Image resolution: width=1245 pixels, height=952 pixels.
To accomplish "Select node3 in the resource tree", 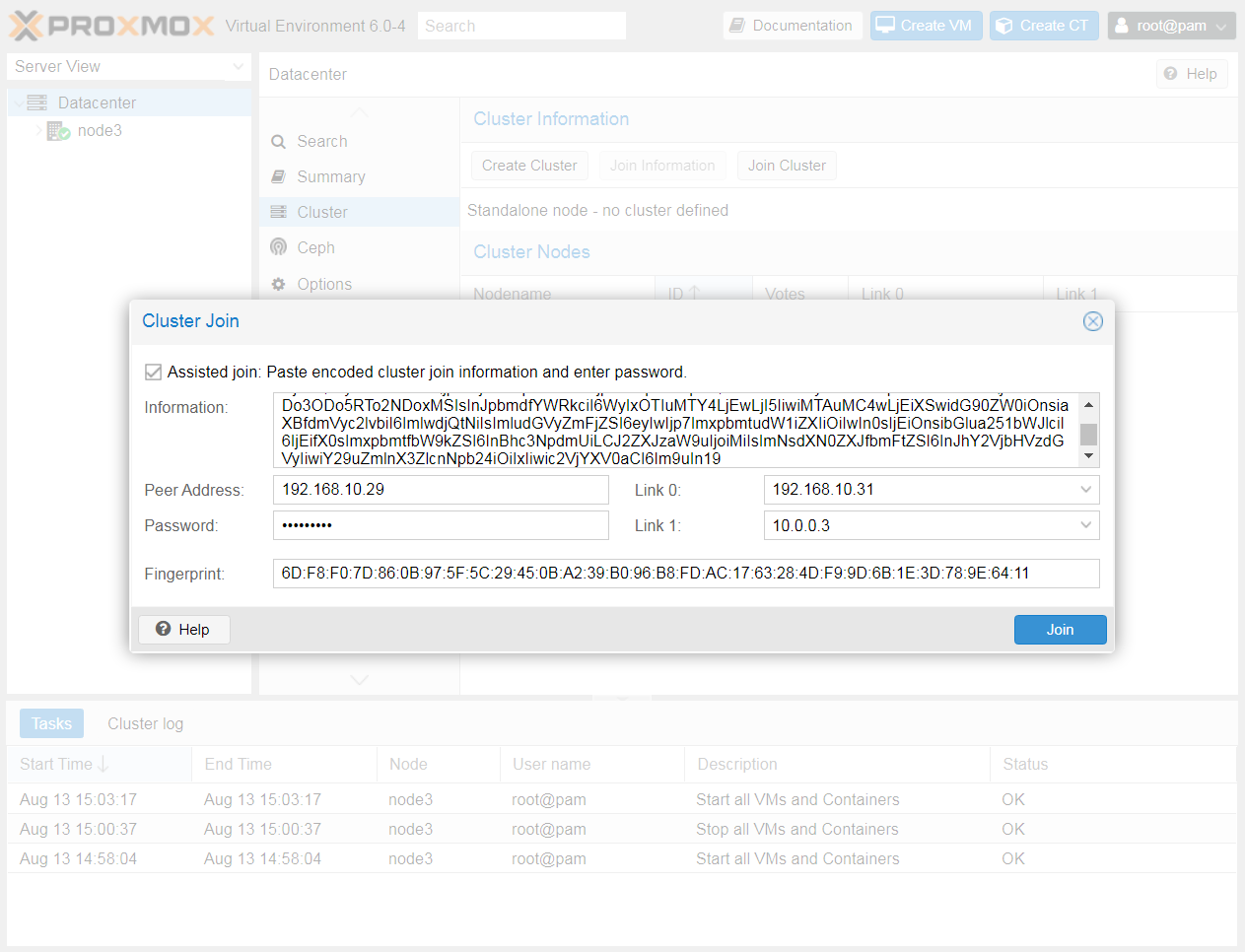I will [x=100, y=130].
